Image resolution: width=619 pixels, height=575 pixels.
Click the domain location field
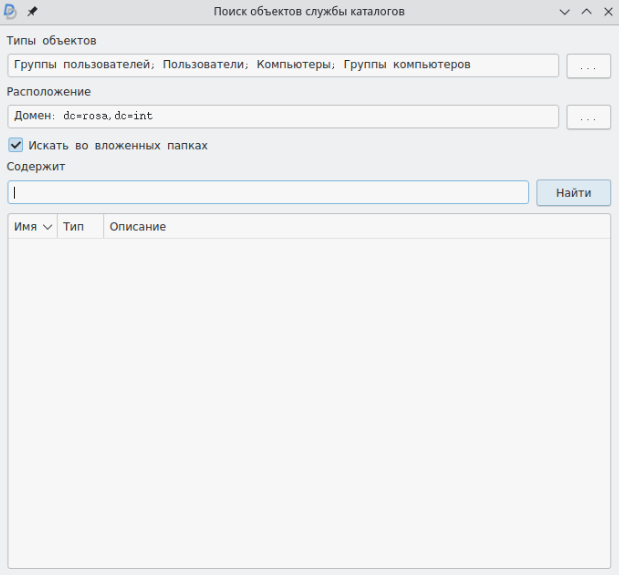282,116
